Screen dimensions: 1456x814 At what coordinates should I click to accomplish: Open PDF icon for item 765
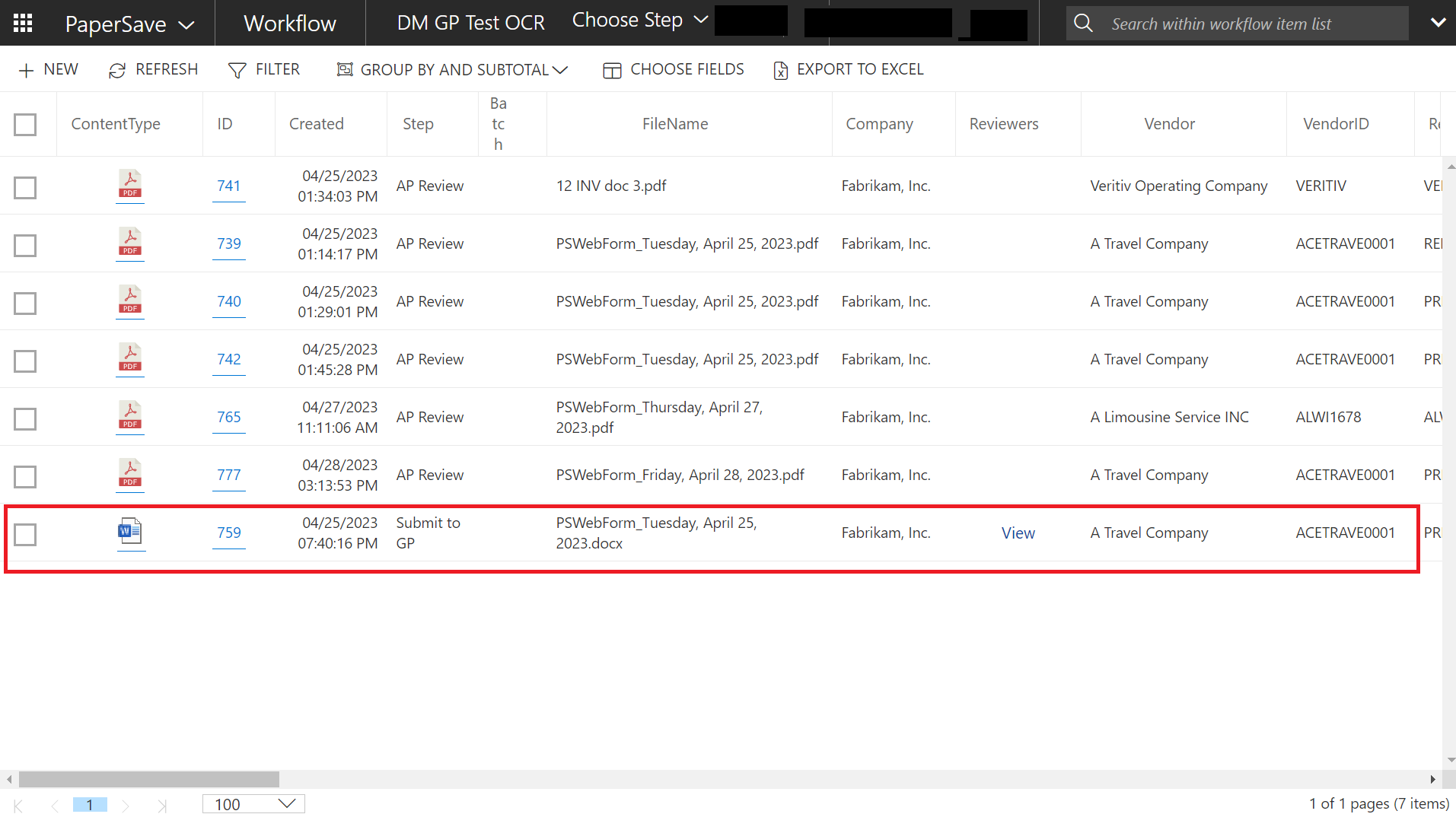[x=130, y=415]
